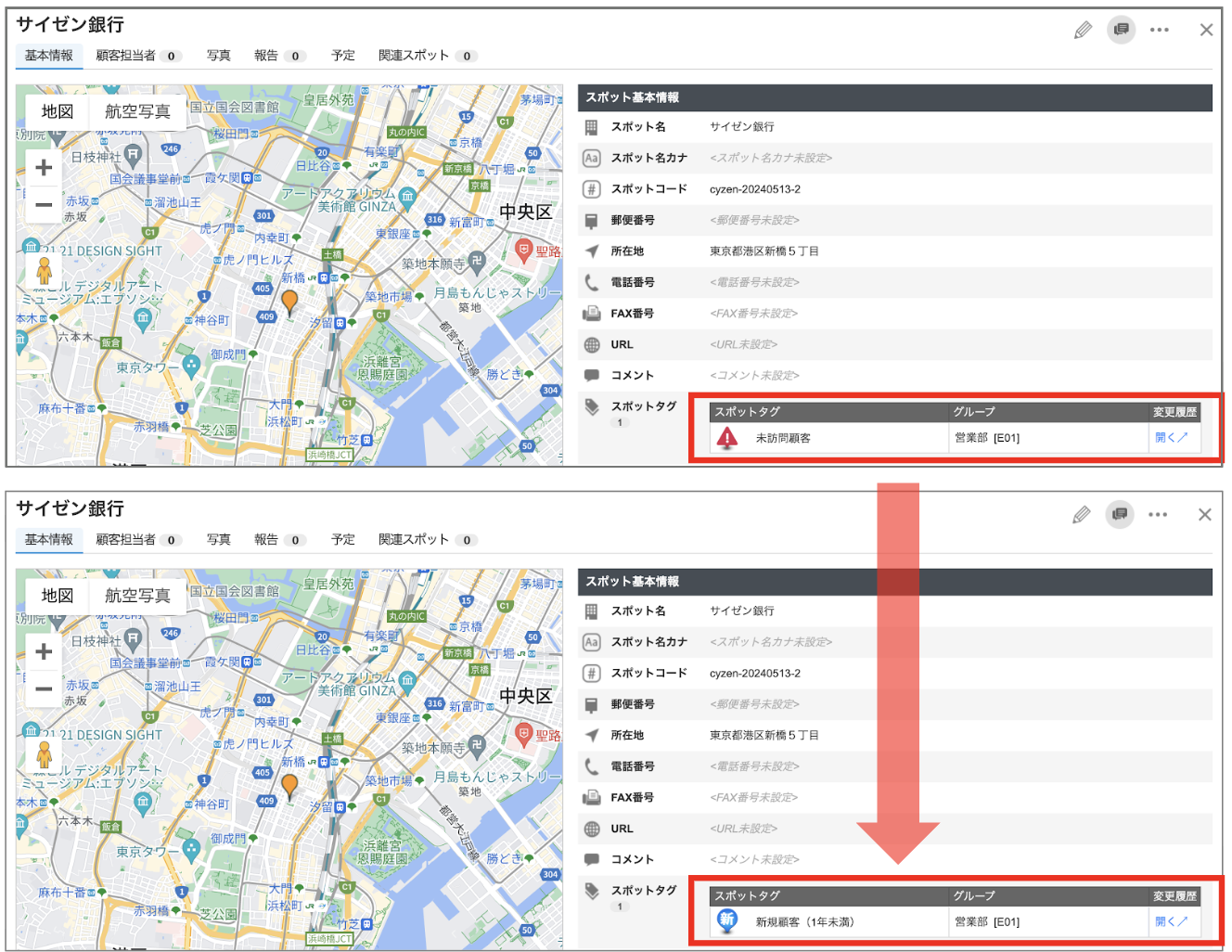
Task: Open 変更履歴 開く link for 未訪問顧客 tag
Action: [1171, 437]
